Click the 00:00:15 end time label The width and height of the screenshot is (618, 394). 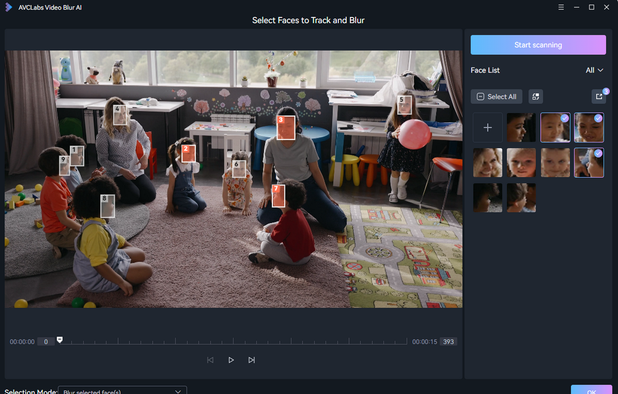(x=424, y=342)
